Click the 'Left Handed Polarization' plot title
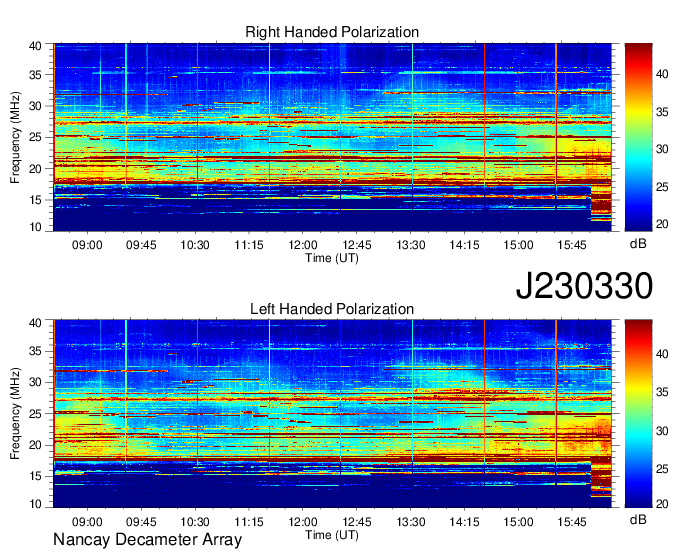Image resolution: width=680 pixels, height=552 pixels. [332, 309]
